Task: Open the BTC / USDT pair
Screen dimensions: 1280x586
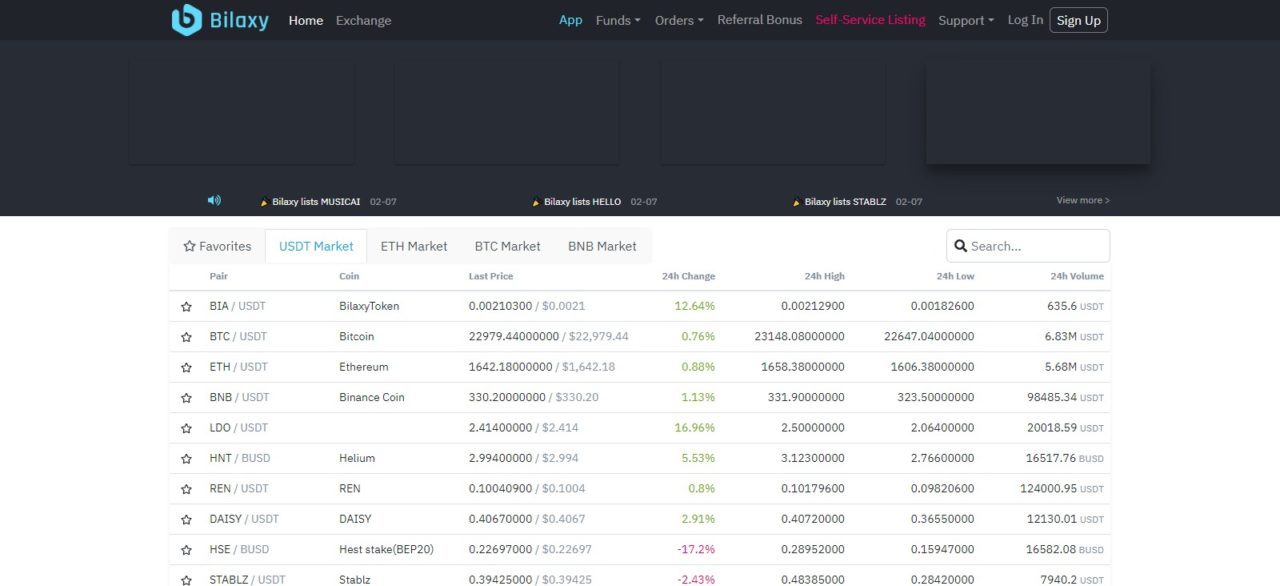Action: pos(238,336)
